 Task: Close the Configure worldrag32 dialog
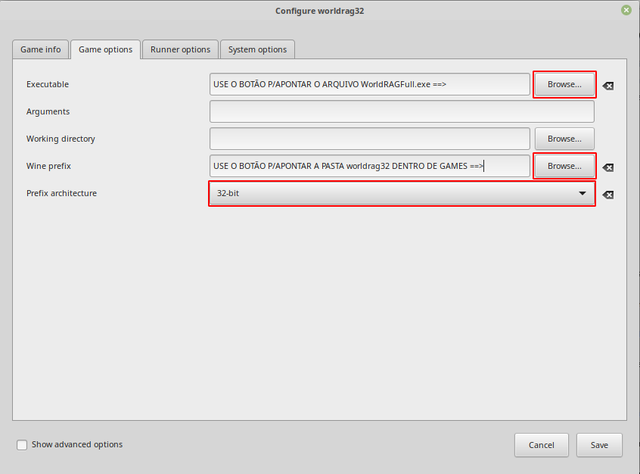[626, 10]
